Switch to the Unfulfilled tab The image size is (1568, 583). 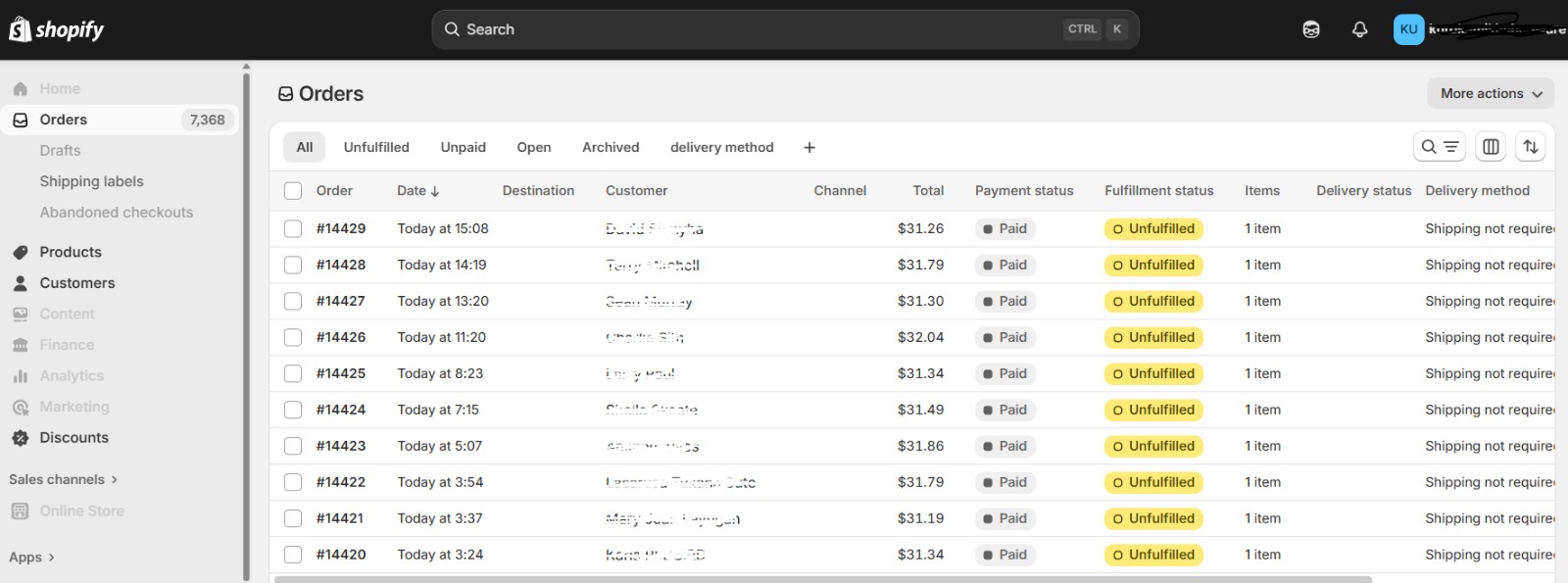[x=376, y=148]
